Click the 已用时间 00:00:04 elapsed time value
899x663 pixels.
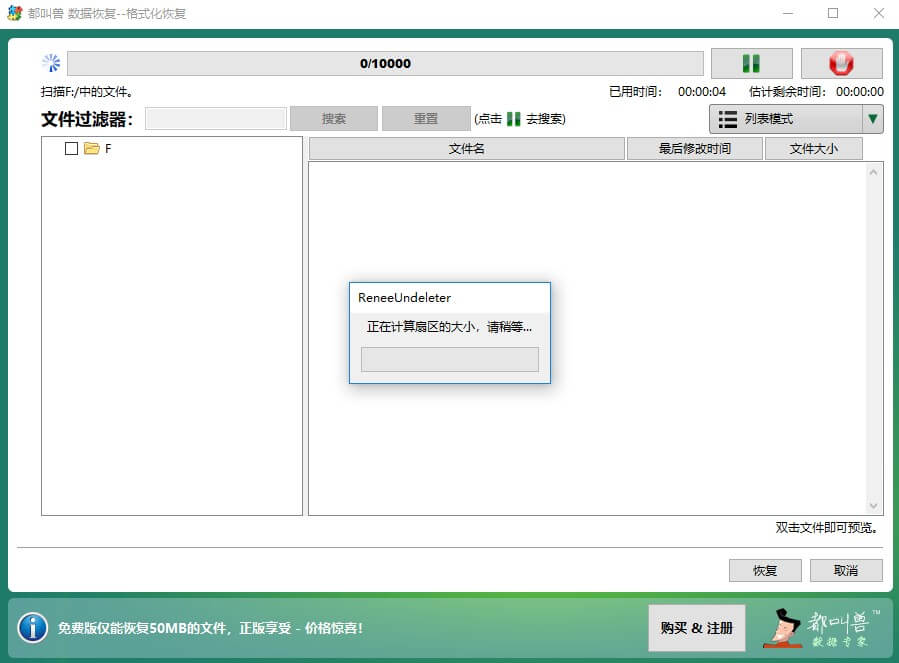click(702, 92)
